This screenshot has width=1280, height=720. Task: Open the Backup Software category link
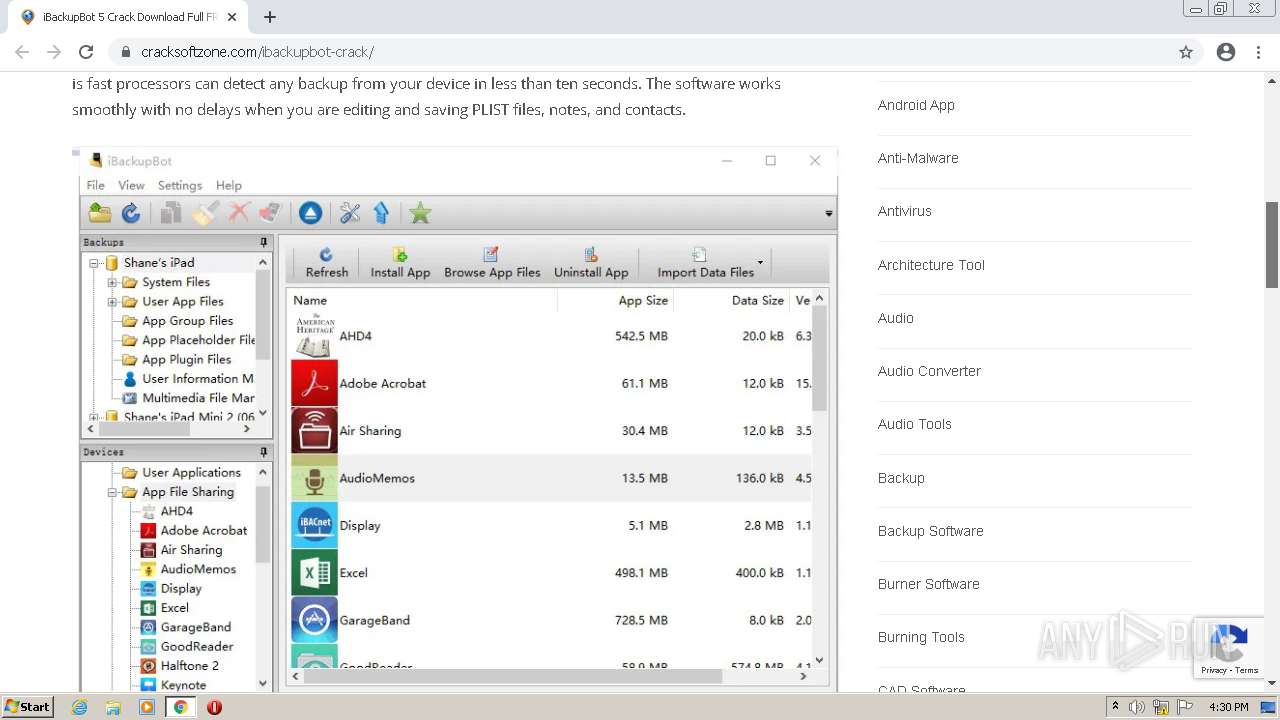(x=930, y=531)
